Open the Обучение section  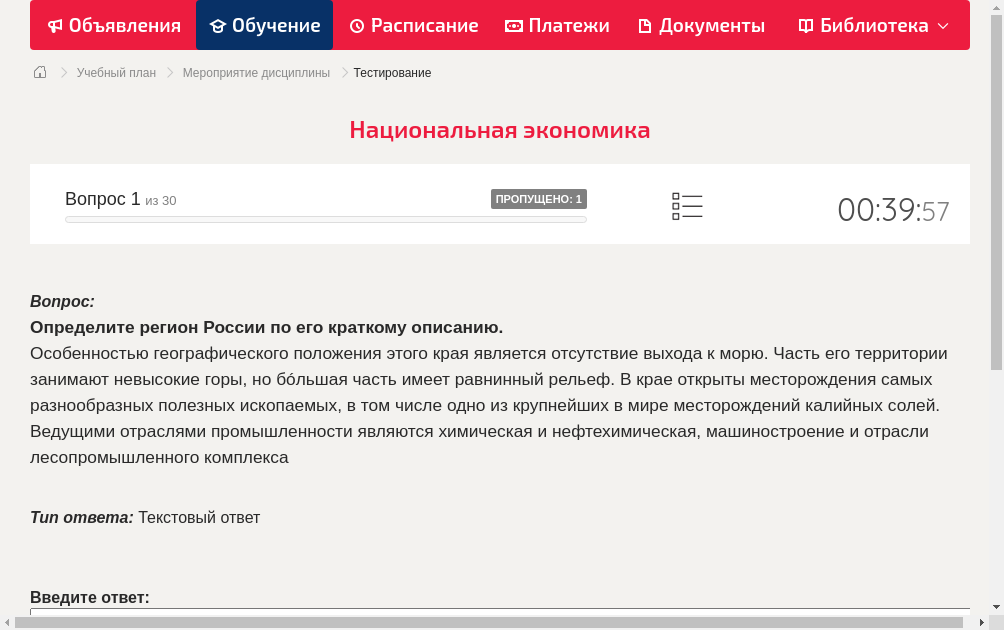coord(264,25)
